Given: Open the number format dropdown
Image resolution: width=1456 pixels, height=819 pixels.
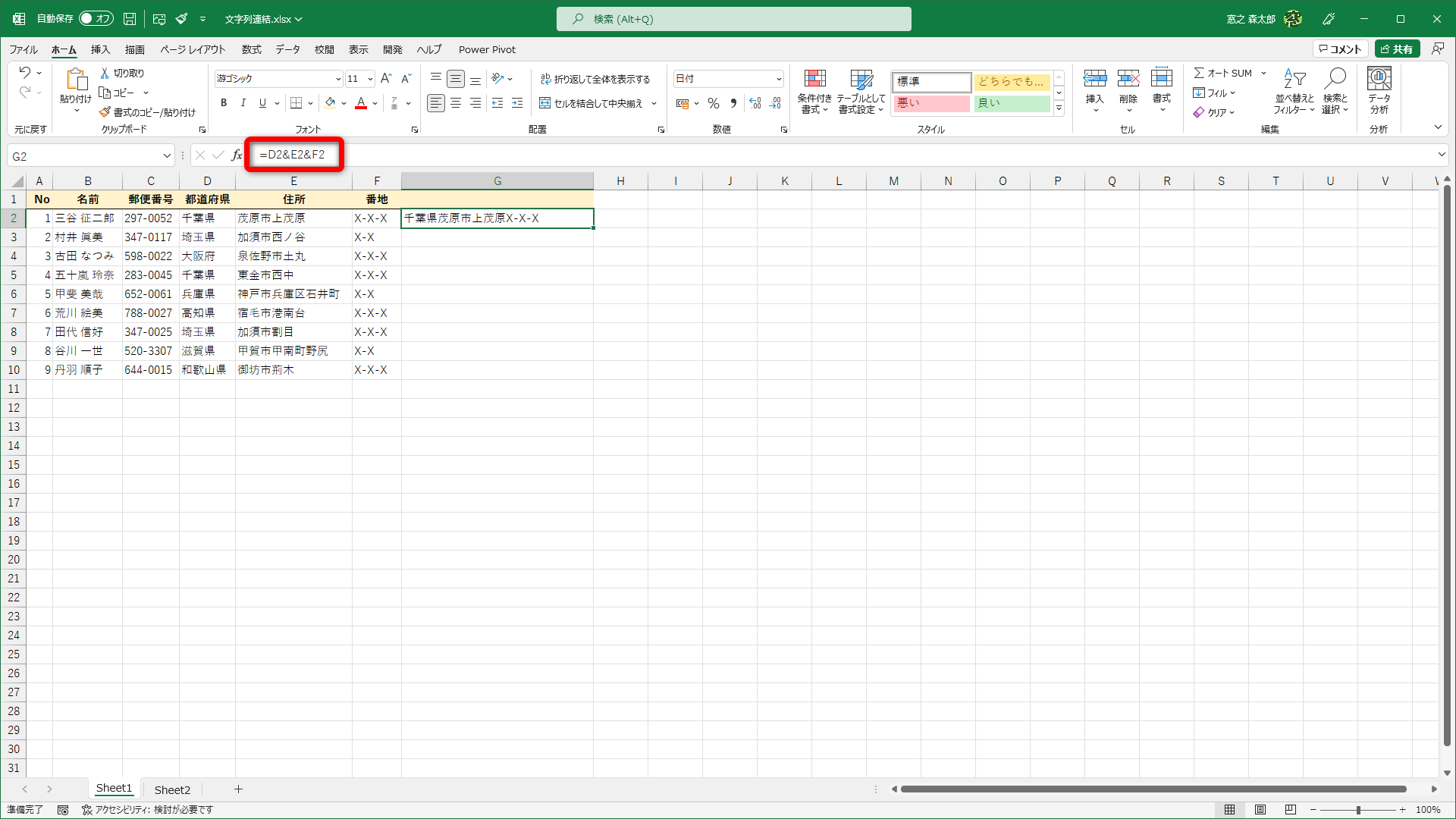Looking at the screenshot, I should (x=779, y=79).
